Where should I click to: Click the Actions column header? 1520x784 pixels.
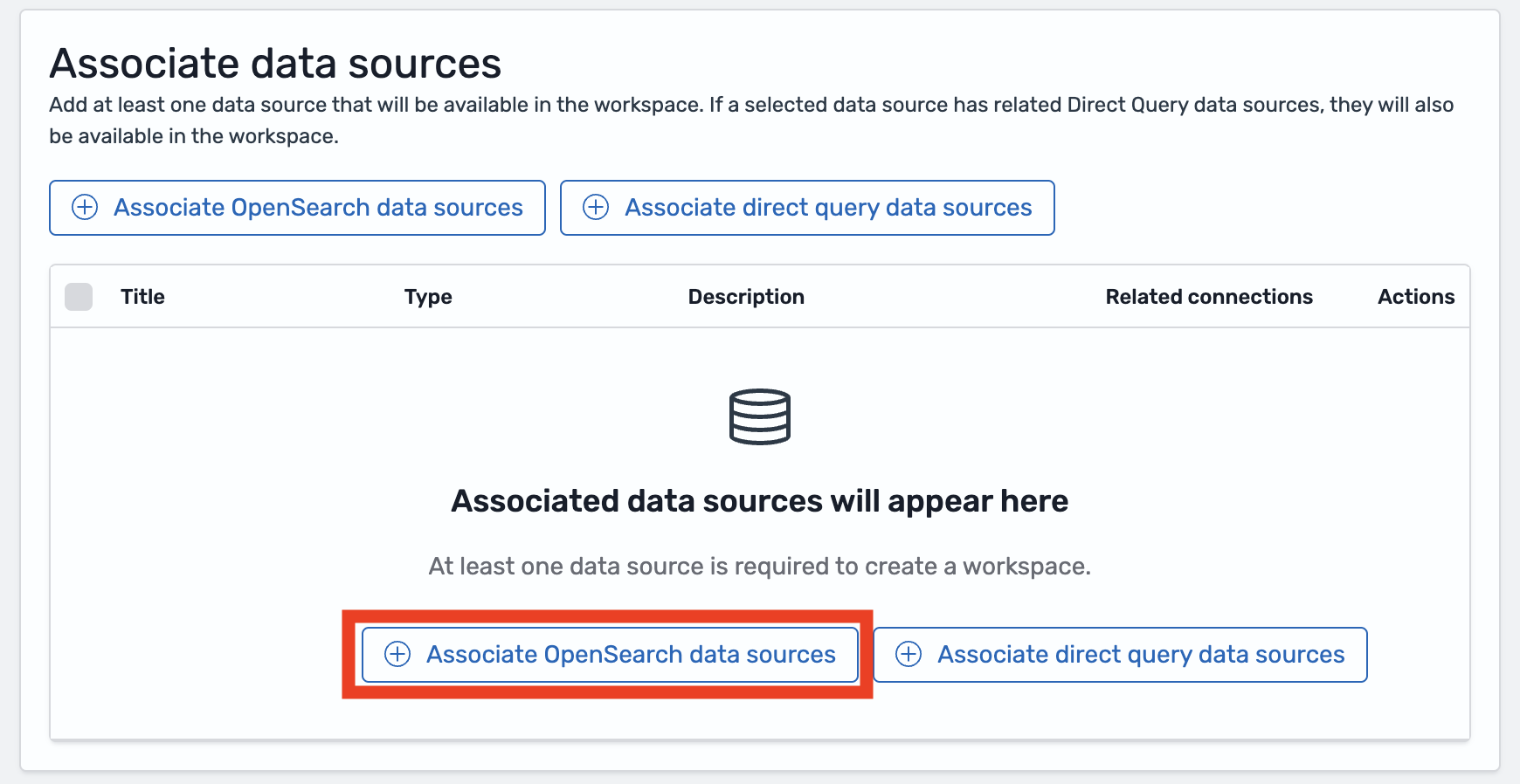[x=1416, y=297]
